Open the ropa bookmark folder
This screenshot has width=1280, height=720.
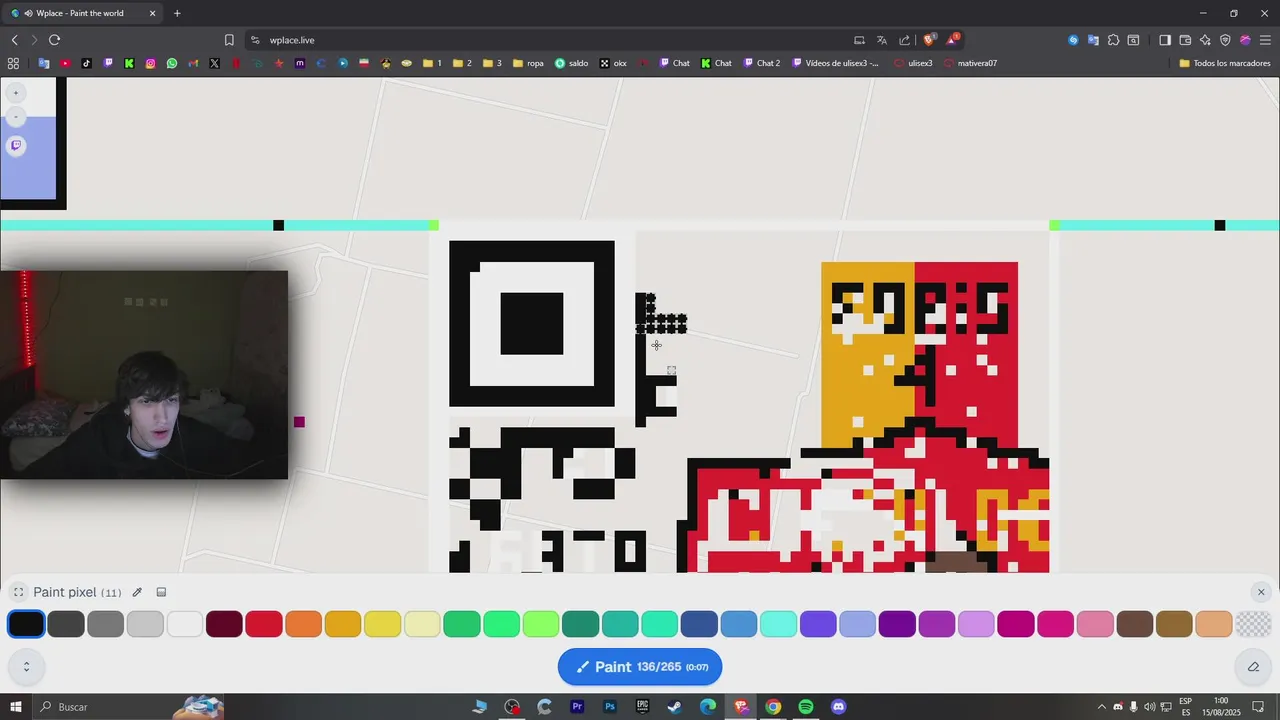click(528, 63)
